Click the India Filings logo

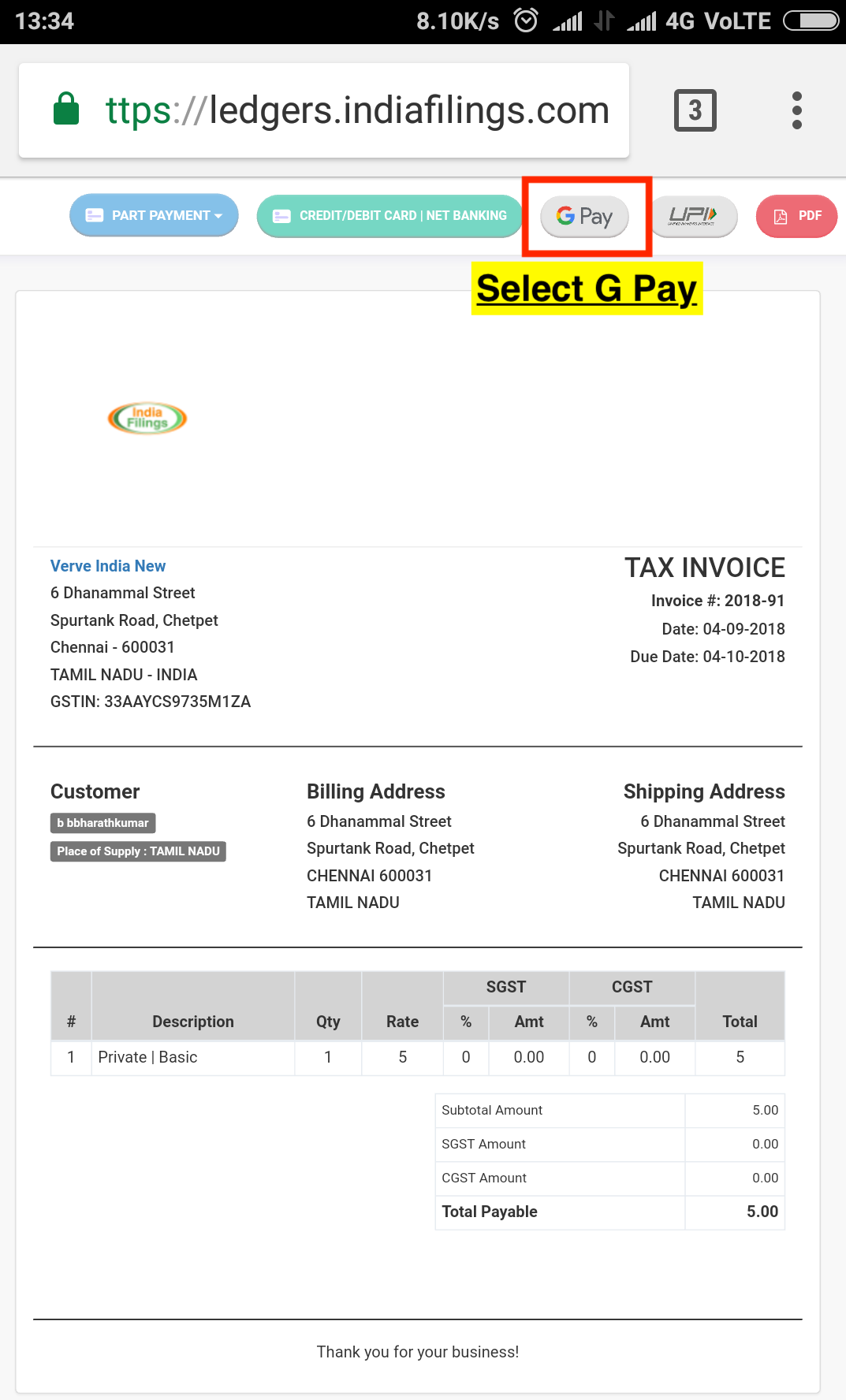(x=147, y=418)
